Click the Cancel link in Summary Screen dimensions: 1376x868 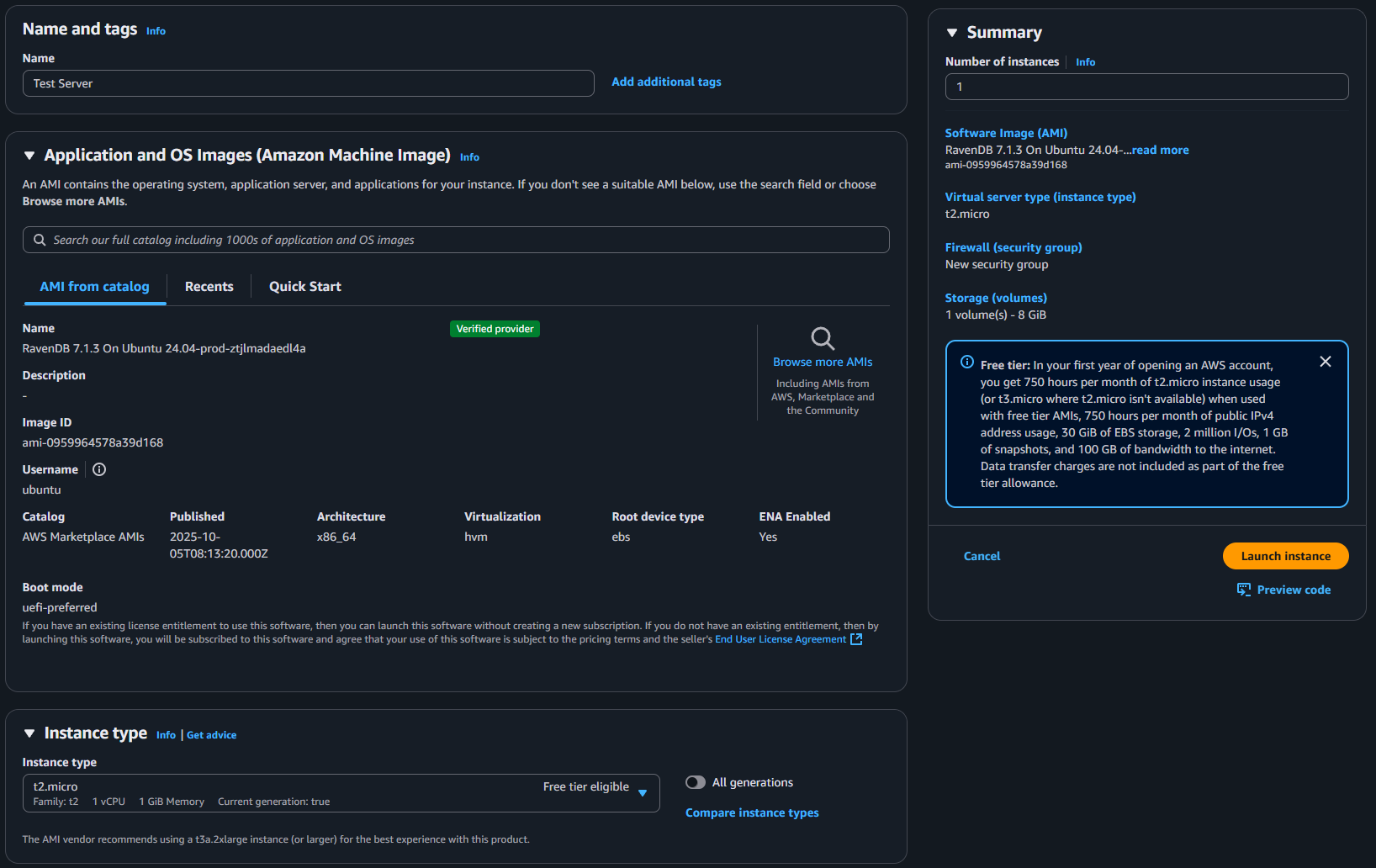pos(982,556)
